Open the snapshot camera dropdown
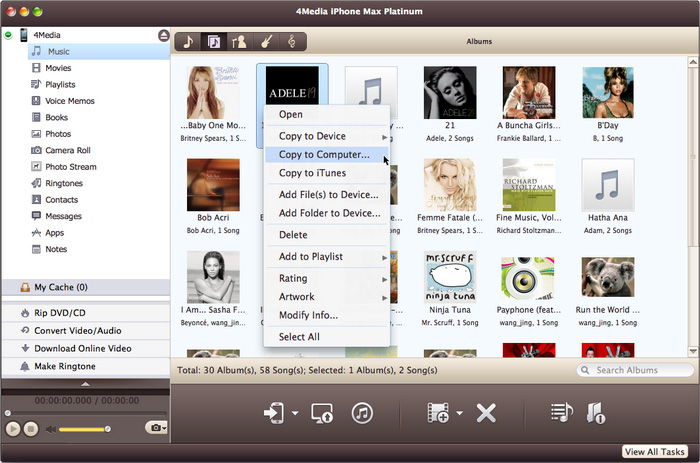Viewport: 700px width, 463px height. pos(157,428)
